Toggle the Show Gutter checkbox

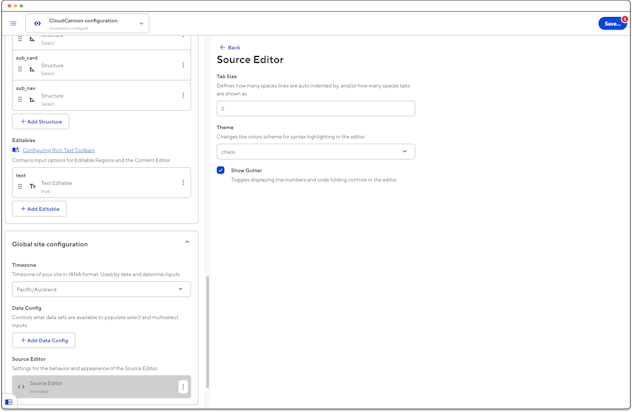[x=220, y=170]
